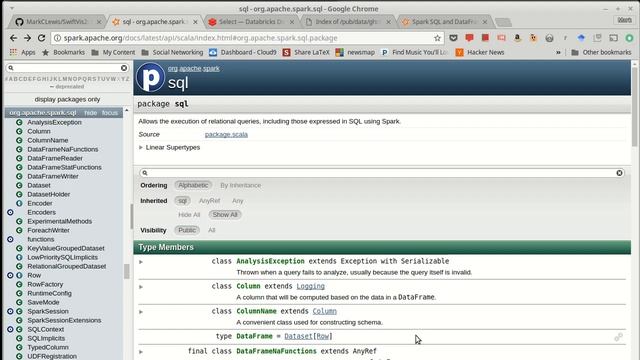Select KeyValueGroupedDataset in sidebar
The image size is (640, 360).
(x=66, y=248)
